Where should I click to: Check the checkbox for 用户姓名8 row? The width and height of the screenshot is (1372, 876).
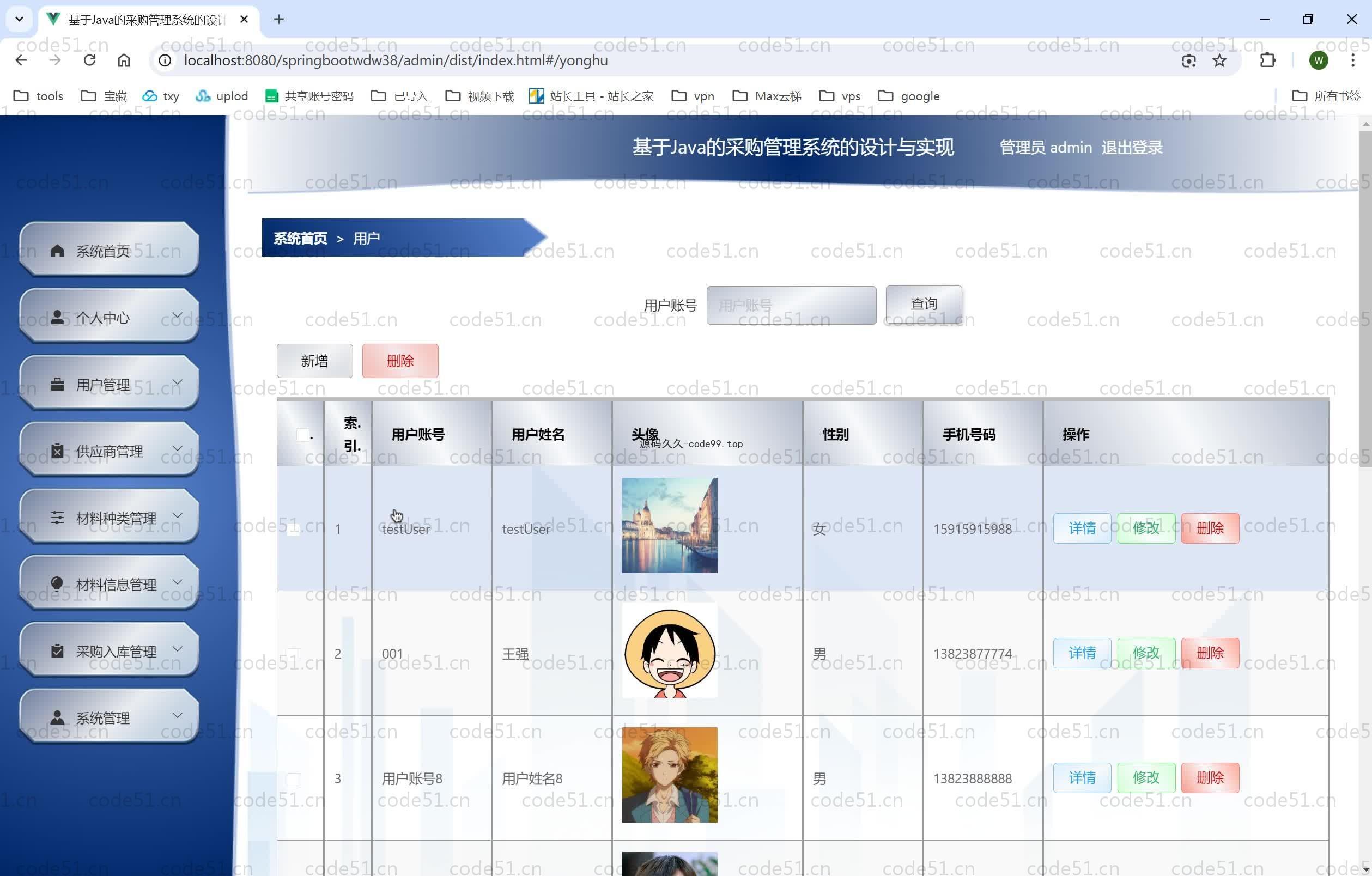pos(293,778)
